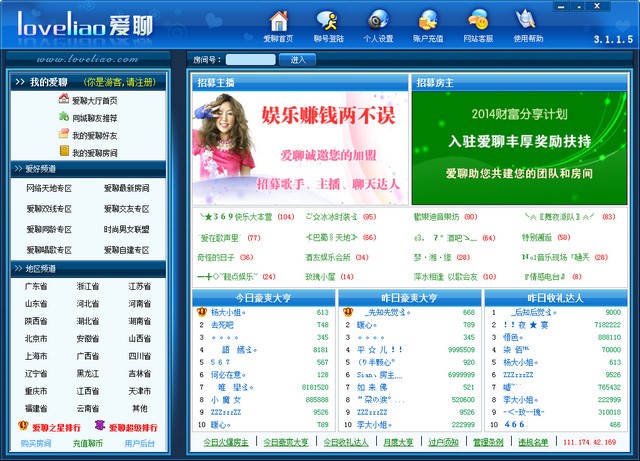Select the 招募房主 tab header
The width and height of the screenshot is (640, 461).
tap(519, 83)
